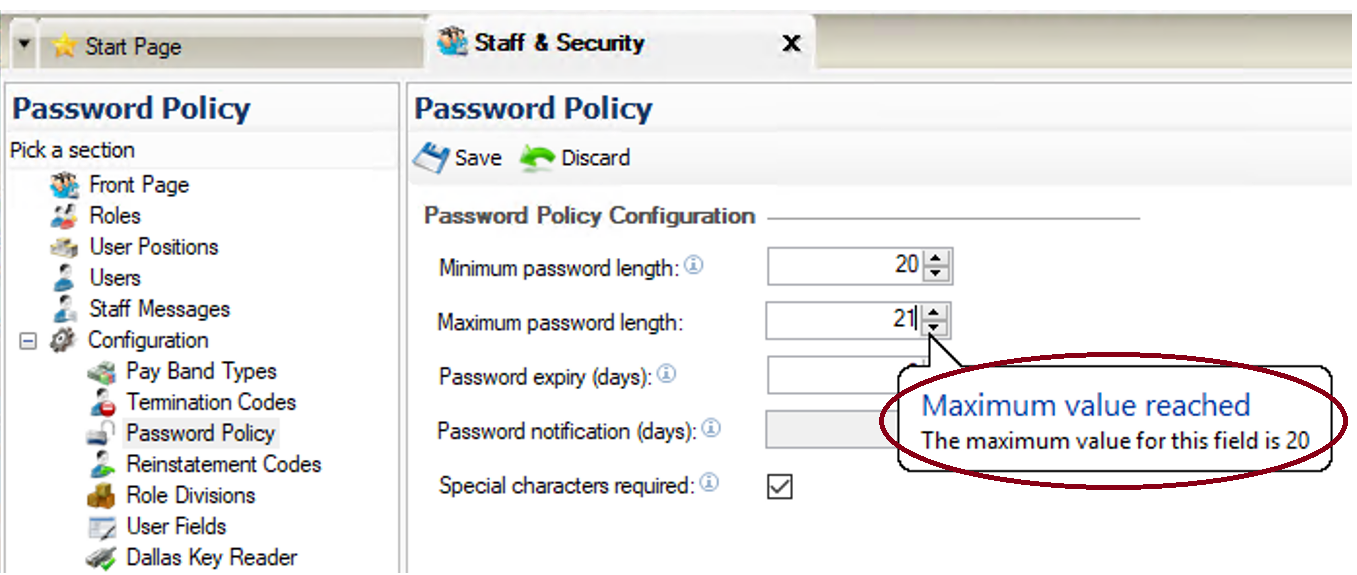
Task: Uncheck Special characters required checkbox
Action: (x=779, y=486)
